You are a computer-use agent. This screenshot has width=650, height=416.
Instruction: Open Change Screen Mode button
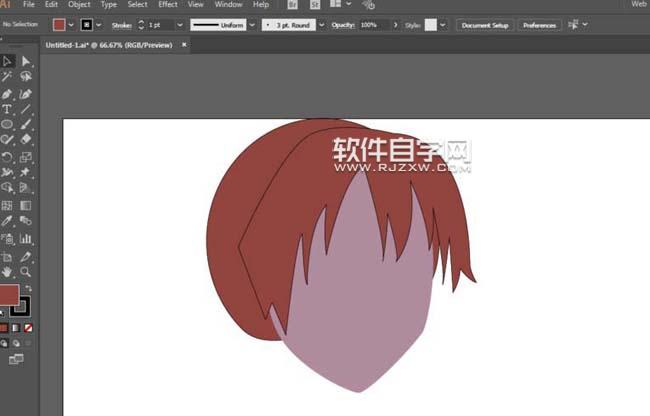[x=16, y=359]
